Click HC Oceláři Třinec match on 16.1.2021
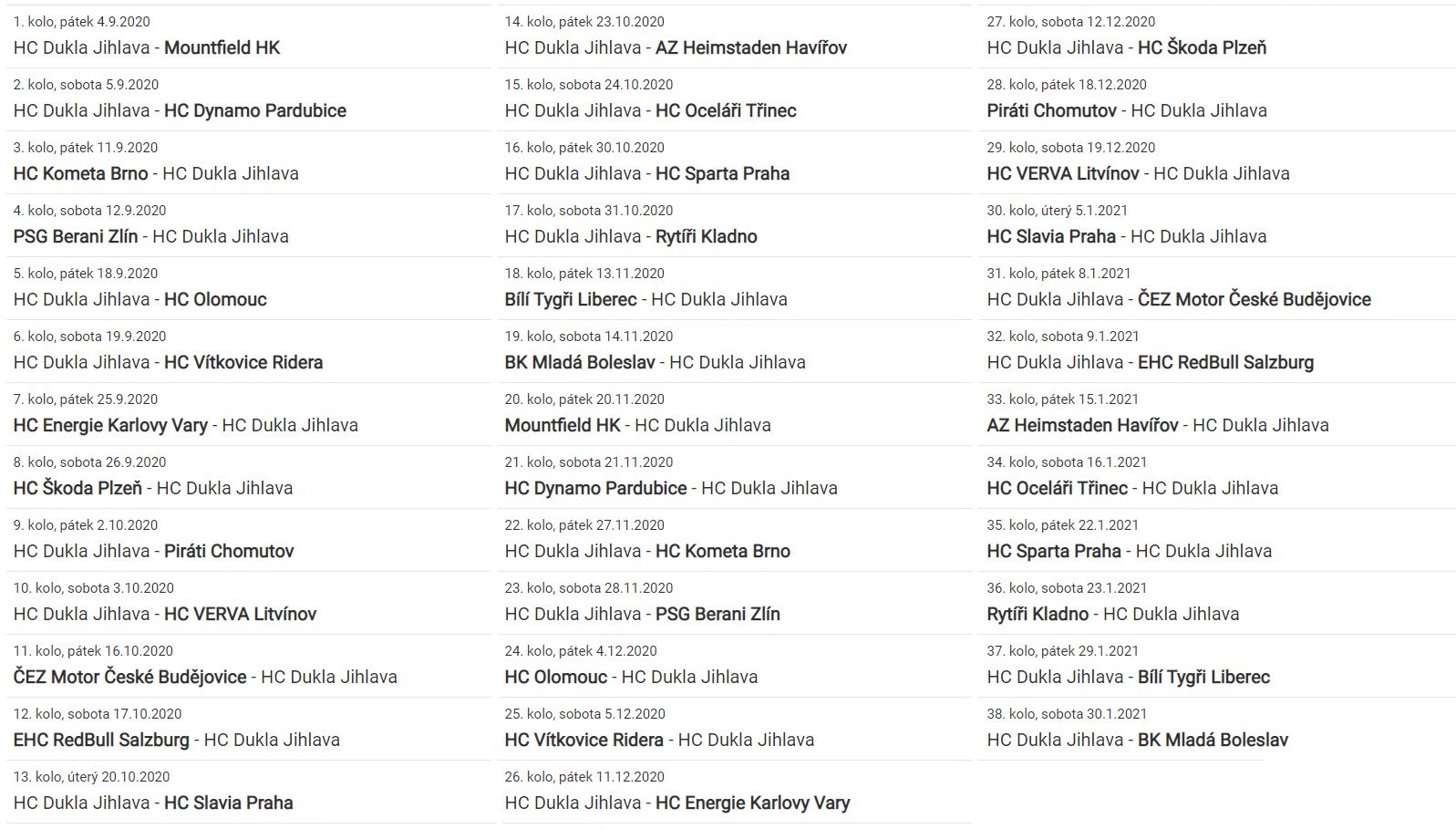The image size is (1456, 829). tap(1132, 488)
